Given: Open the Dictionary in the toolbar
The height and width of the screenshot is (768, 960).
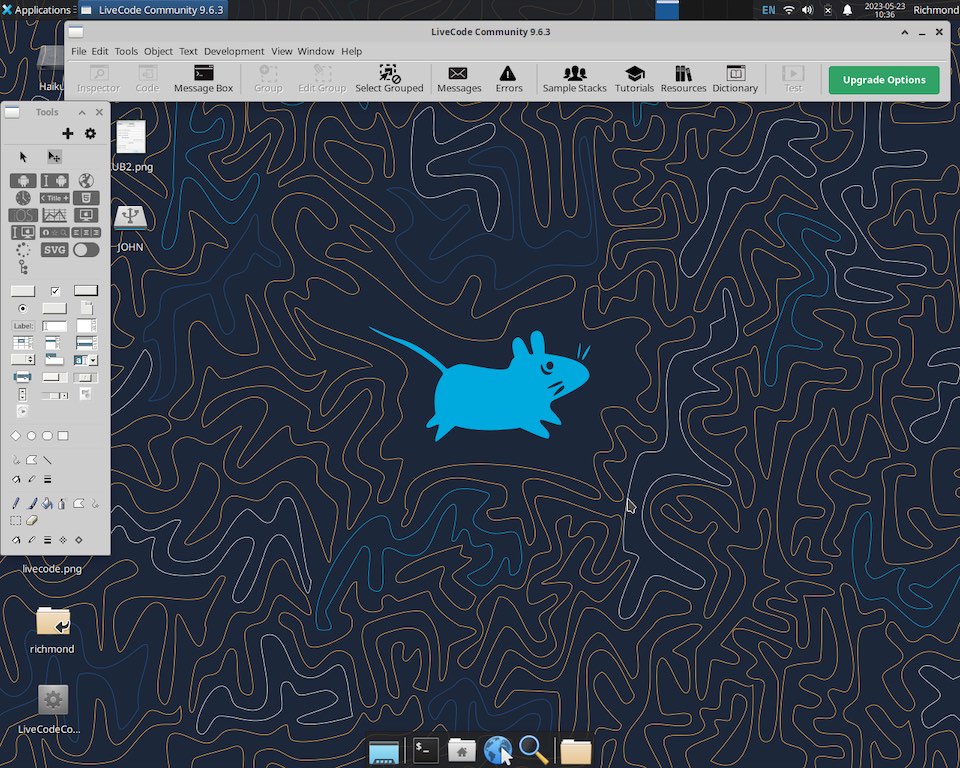Looking at the screenshot, I should coord(735,79).
